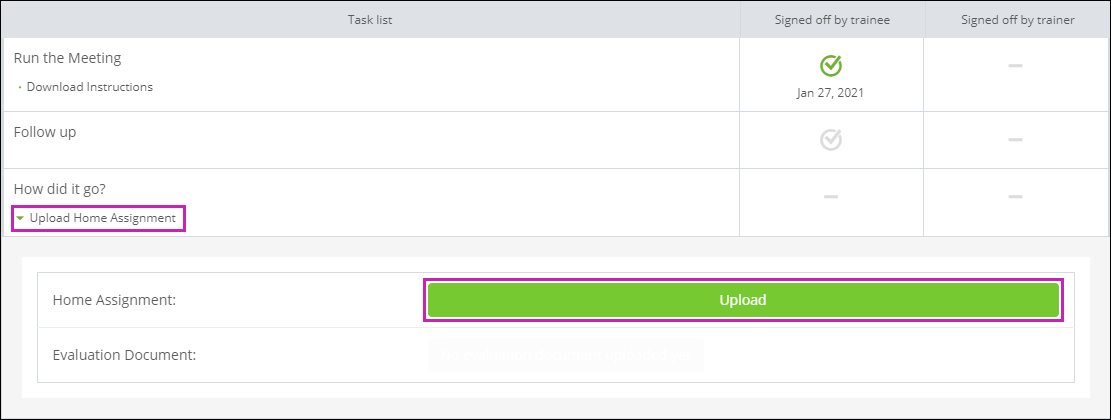Click the Home Assignment label
Image resolution: width=1111 pixels, height=420 pixels.
click(x=114, y=300)
